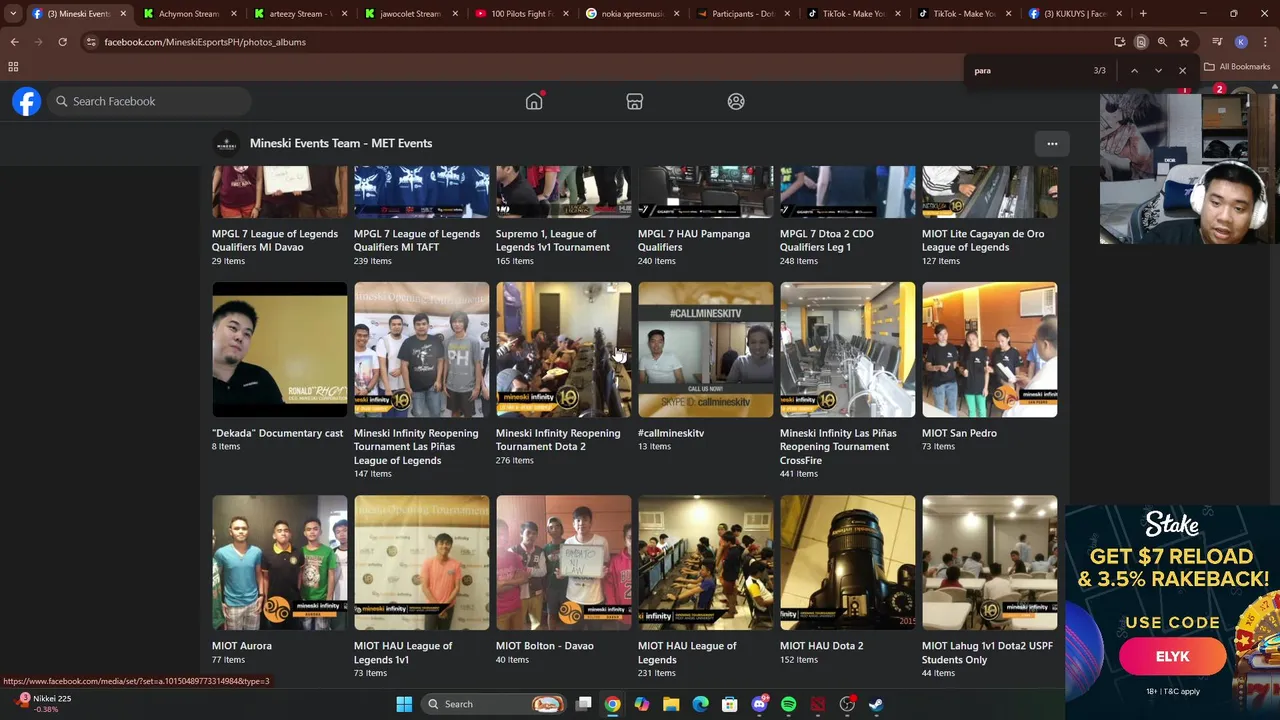This screenshot has width=1280, height=720.
Task: Open MIOT Aurora album thumbnail
Action: (x=280, y=562)
